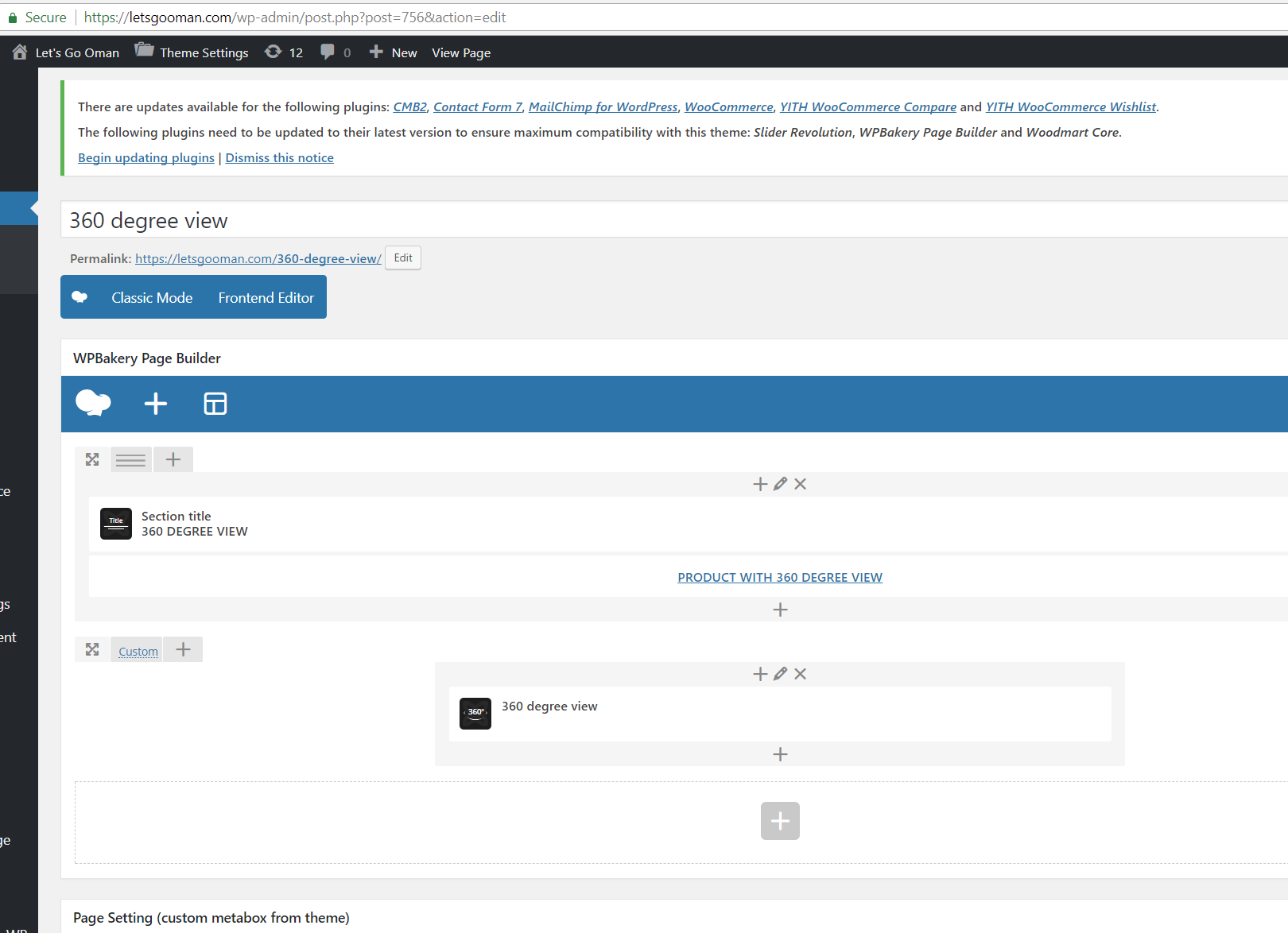Move Custom row using arrows icon

[x=92, y=649]
